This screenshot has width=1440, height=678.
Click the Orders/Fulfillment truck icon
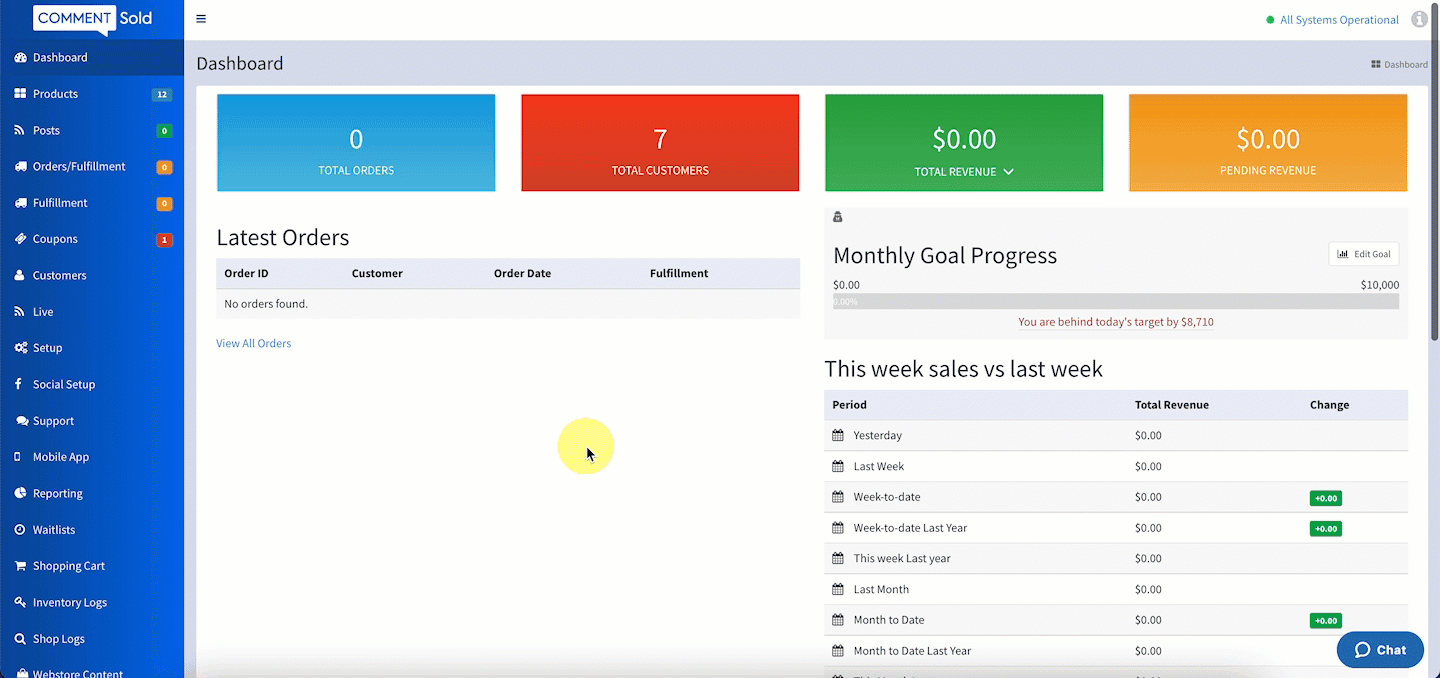click(x=20, y=166)
